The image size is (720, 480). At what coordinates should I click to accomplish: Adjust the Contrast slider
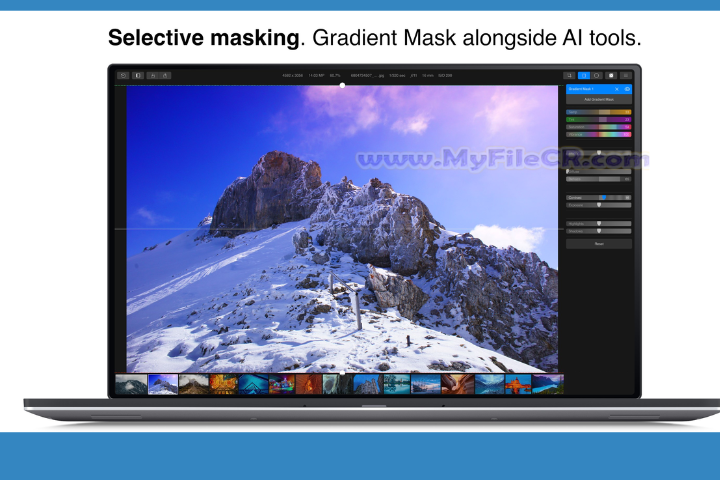pos(599,198)
